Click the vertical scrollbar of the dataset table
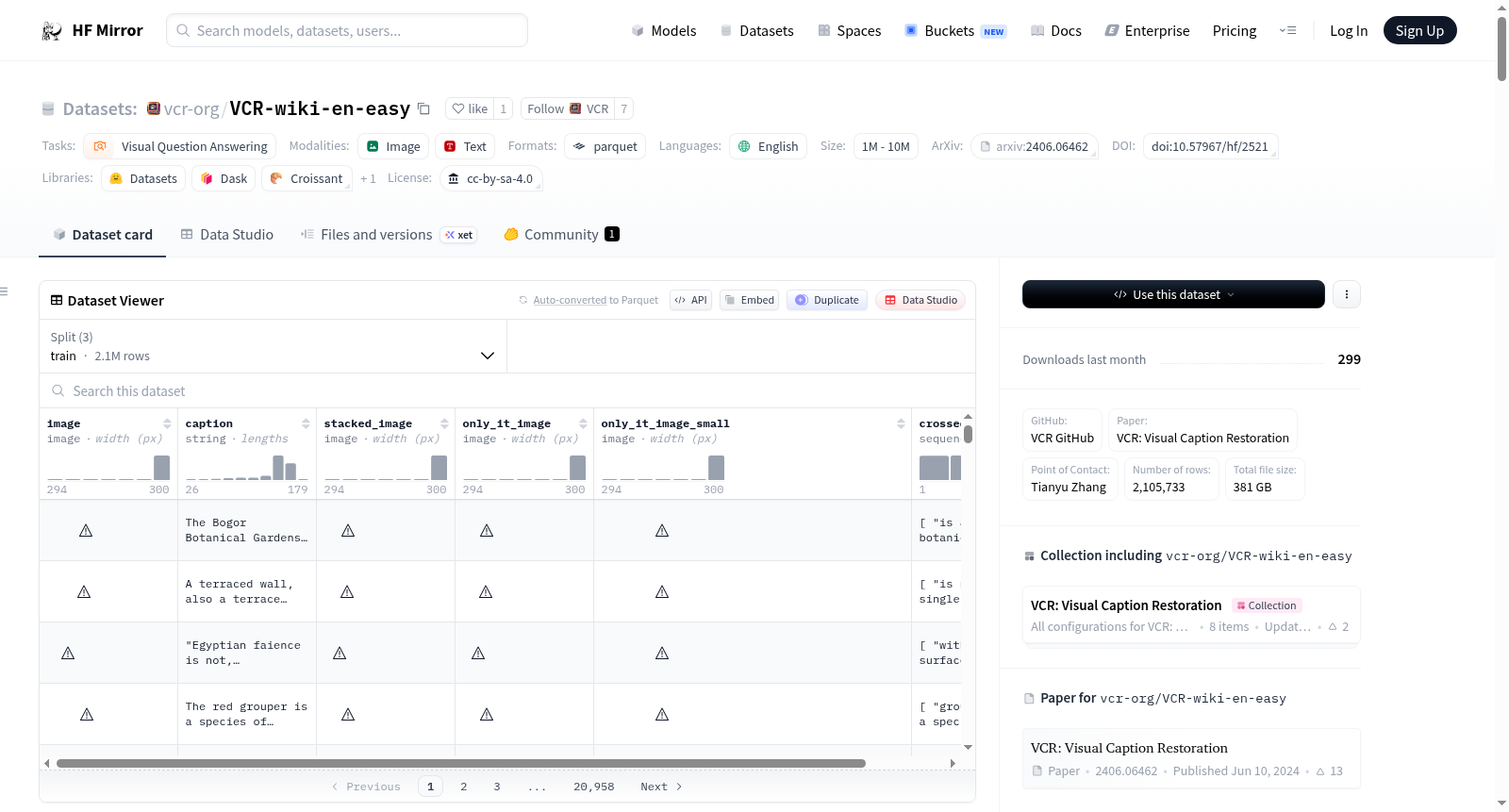 (x=968, y=434)
